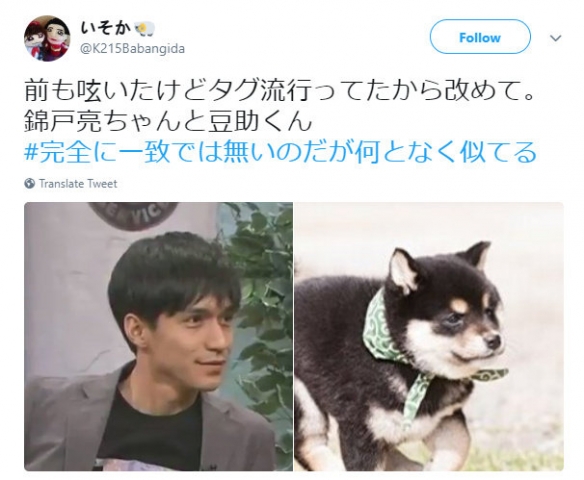The width and height of the screenshot is (584, 480).
Task: Click the tweet's first line starting with 前も呟いたけど
Action: point(279,91)
